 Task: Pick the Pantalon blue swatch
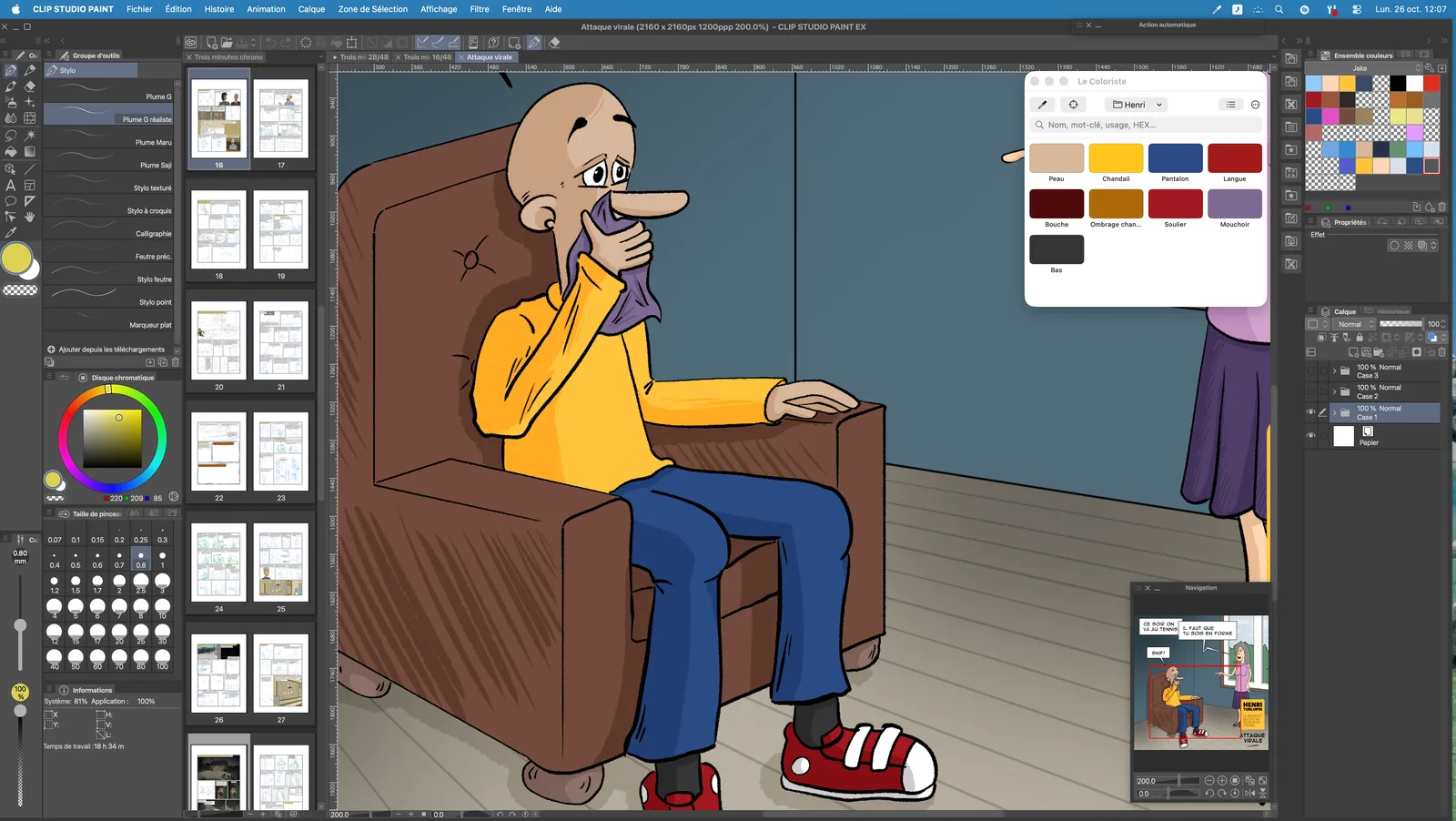tap(1175, 158)
